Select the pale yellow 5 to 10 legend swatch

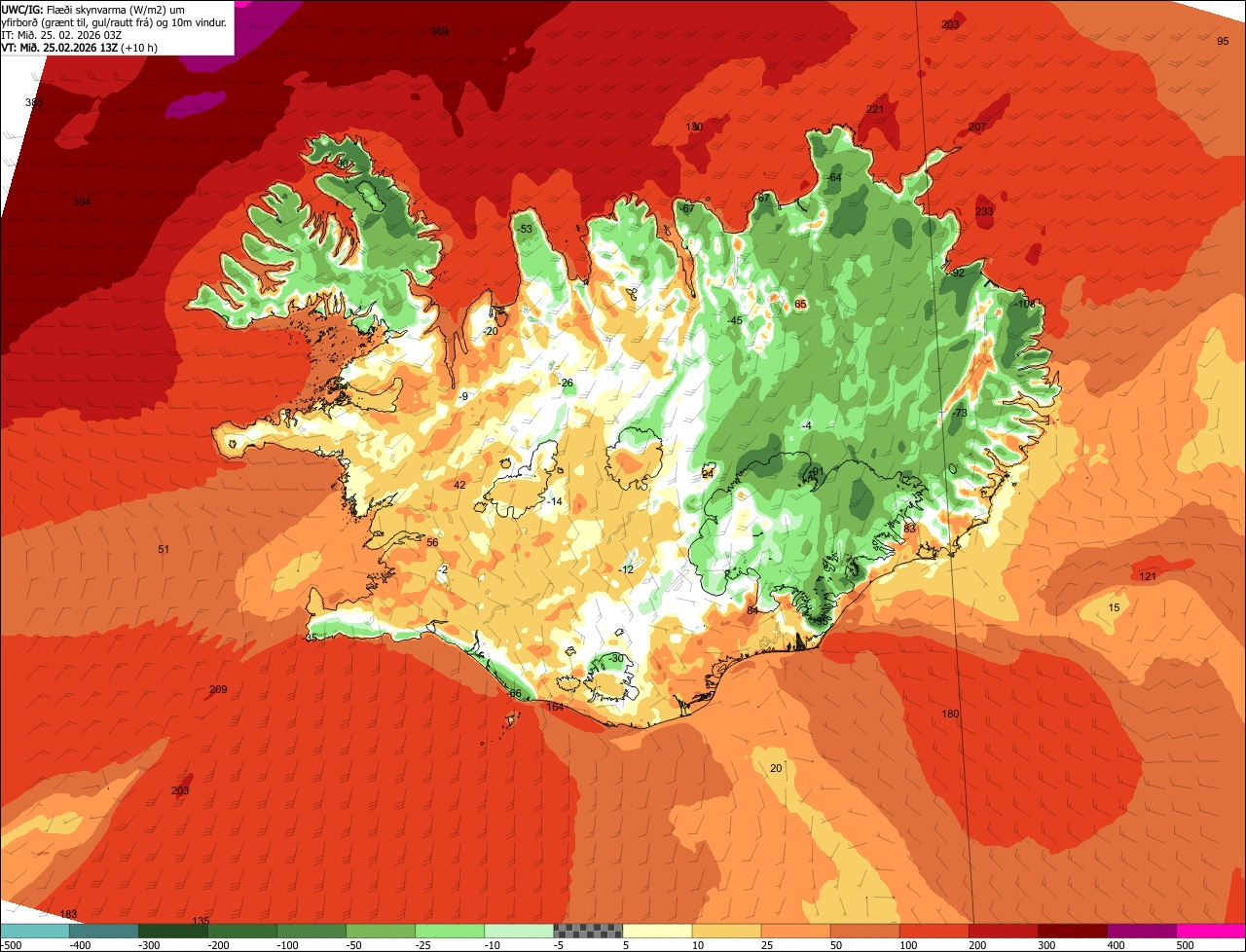[x=657, y=931]
